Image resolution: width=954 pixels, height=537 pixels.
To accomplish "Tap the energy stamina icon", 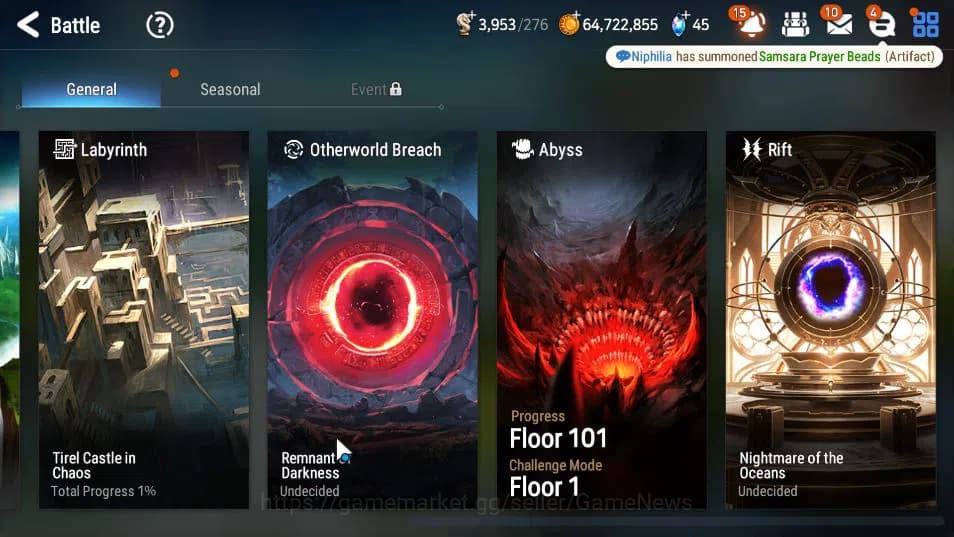I will click(x=465, y=24).
